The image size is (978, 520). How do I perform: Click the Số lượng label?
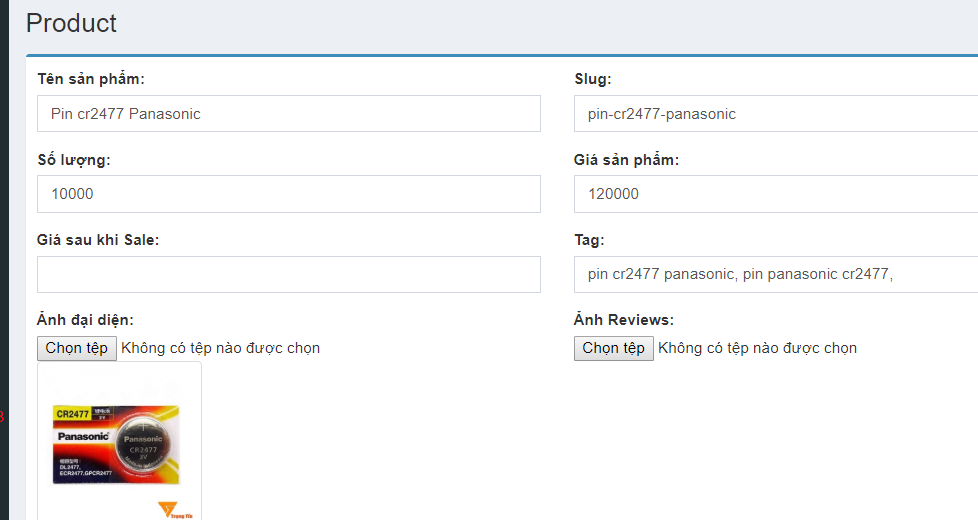point(74,160)
